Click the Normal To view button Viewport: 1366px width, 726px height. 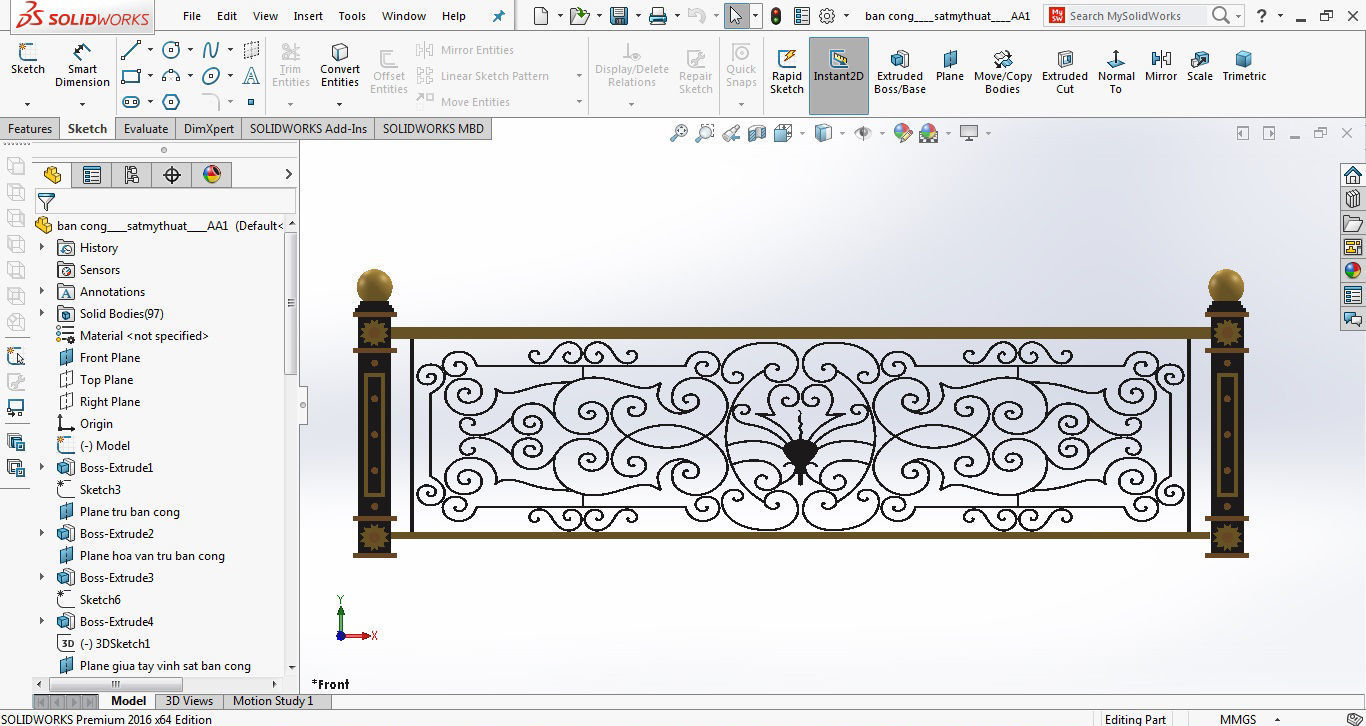pyautogui.click(x=1116, y=70)
